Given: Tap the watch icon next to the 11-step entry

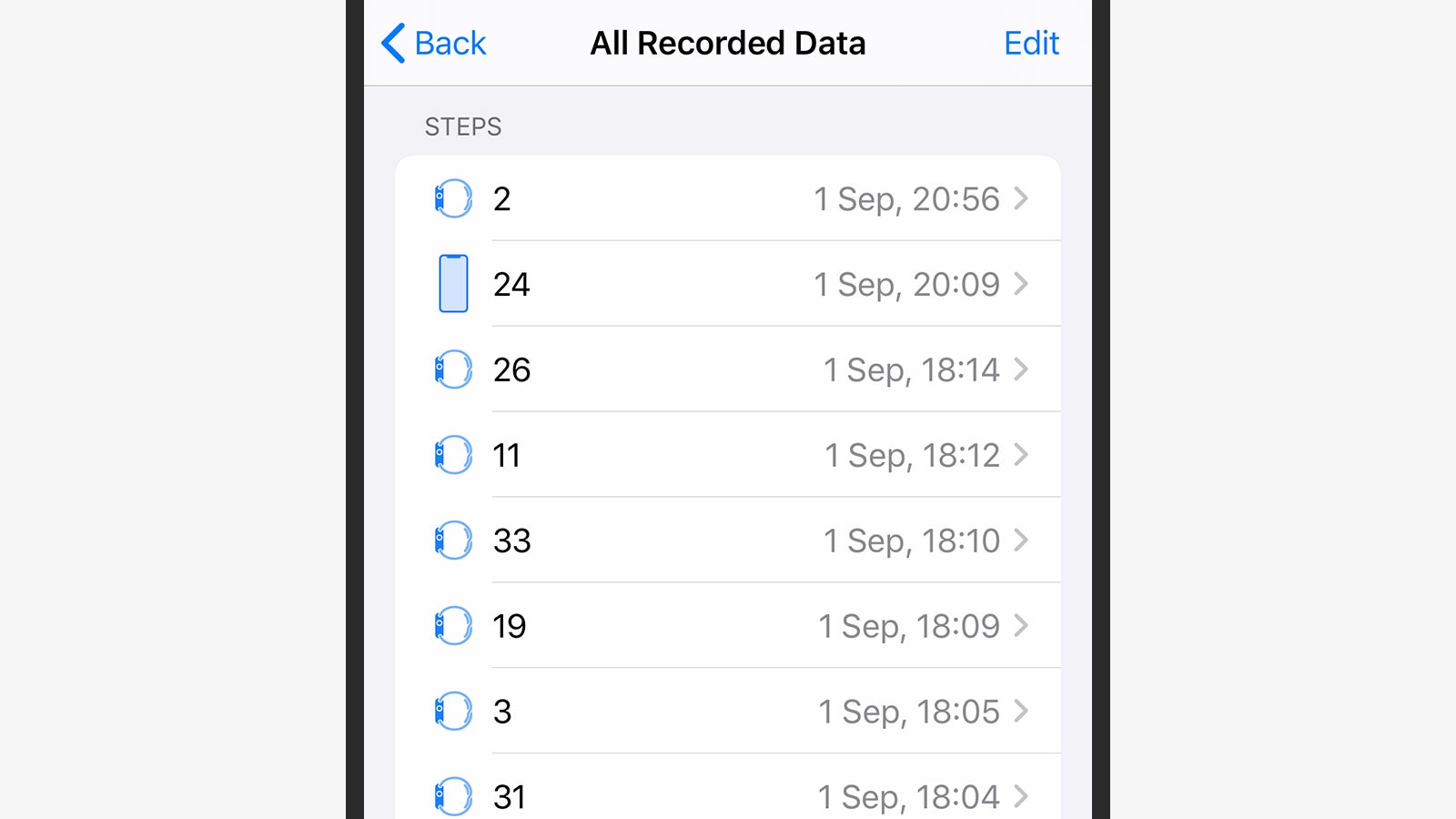Looking at the screenshot, I should tap(452, 455).
